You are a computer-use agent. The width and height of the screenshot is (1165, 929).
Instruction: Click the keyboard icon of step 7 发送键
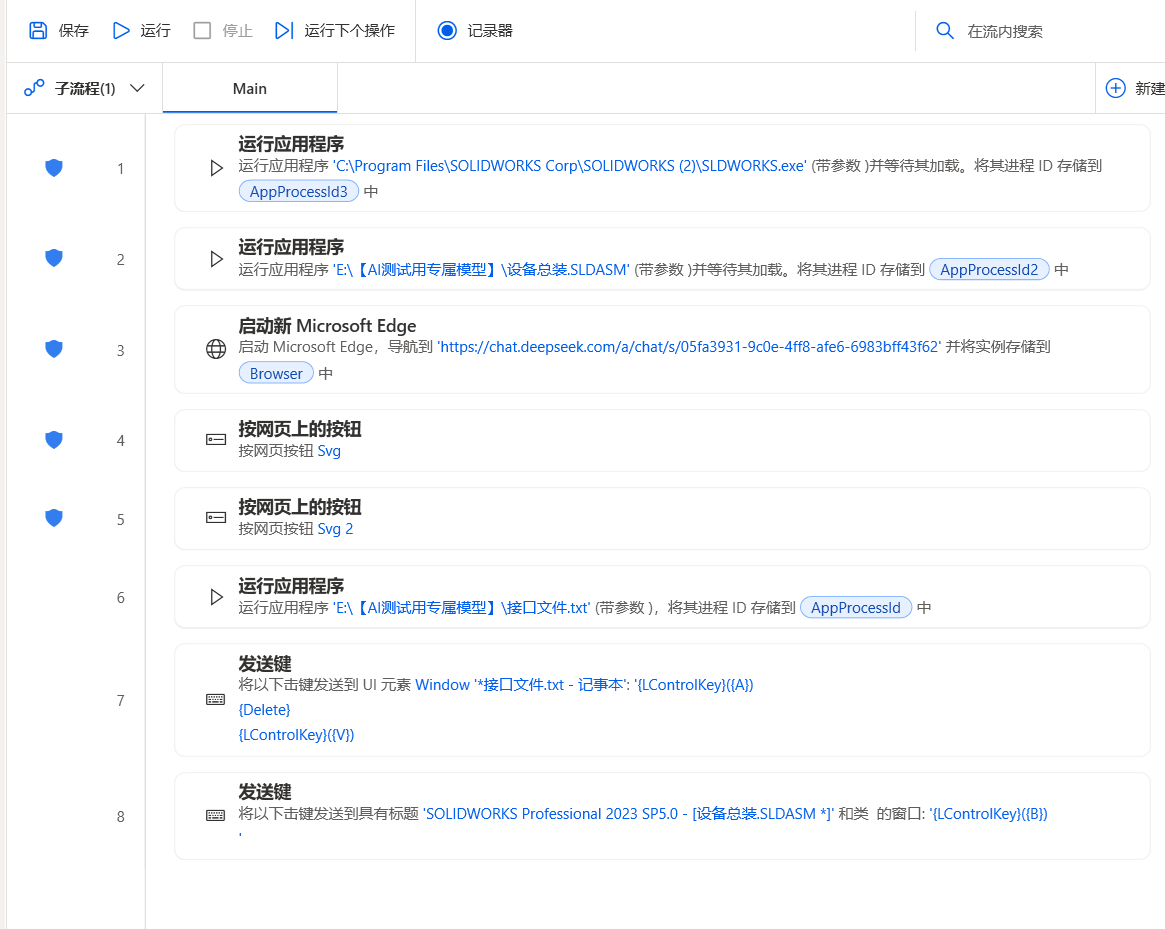tap(215, 700)
